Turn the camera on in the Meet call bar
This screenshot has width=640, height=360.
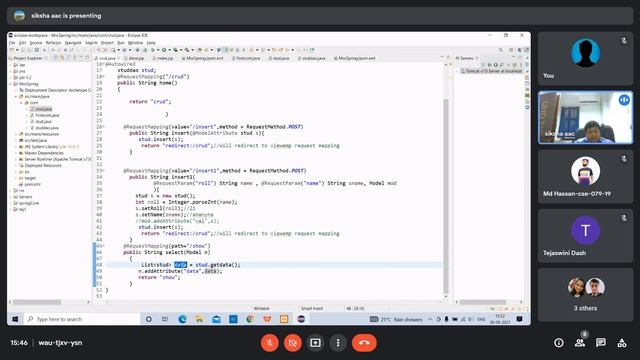click(293, 343)
